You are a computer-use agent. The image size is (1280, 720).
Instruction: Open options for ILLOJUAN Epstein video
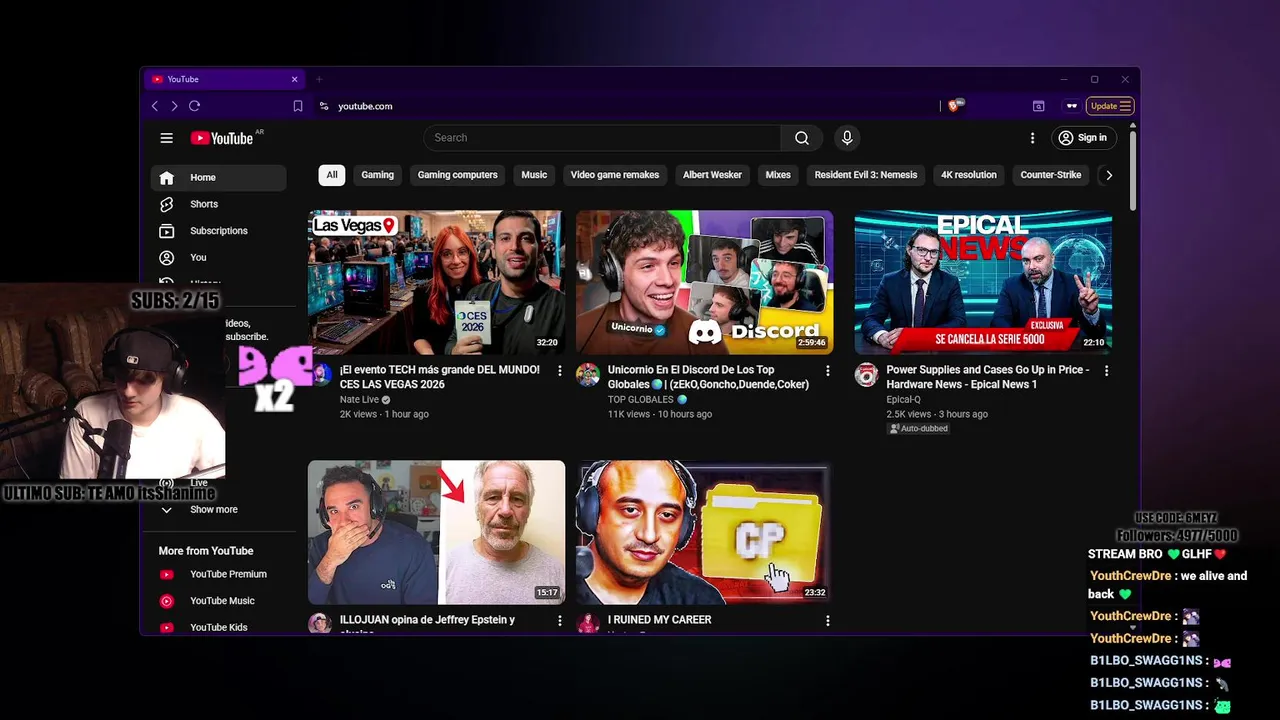(559, 621)
